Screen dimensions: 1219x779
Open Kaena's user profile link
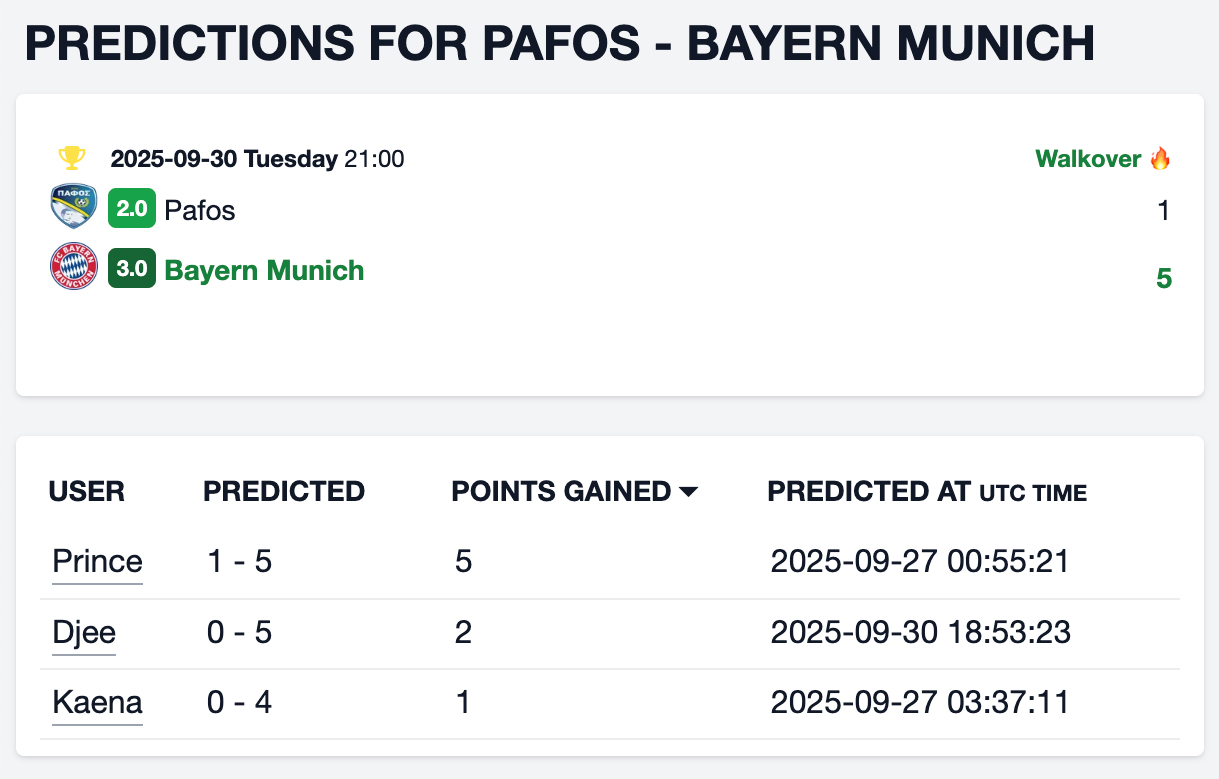point(97,703)
